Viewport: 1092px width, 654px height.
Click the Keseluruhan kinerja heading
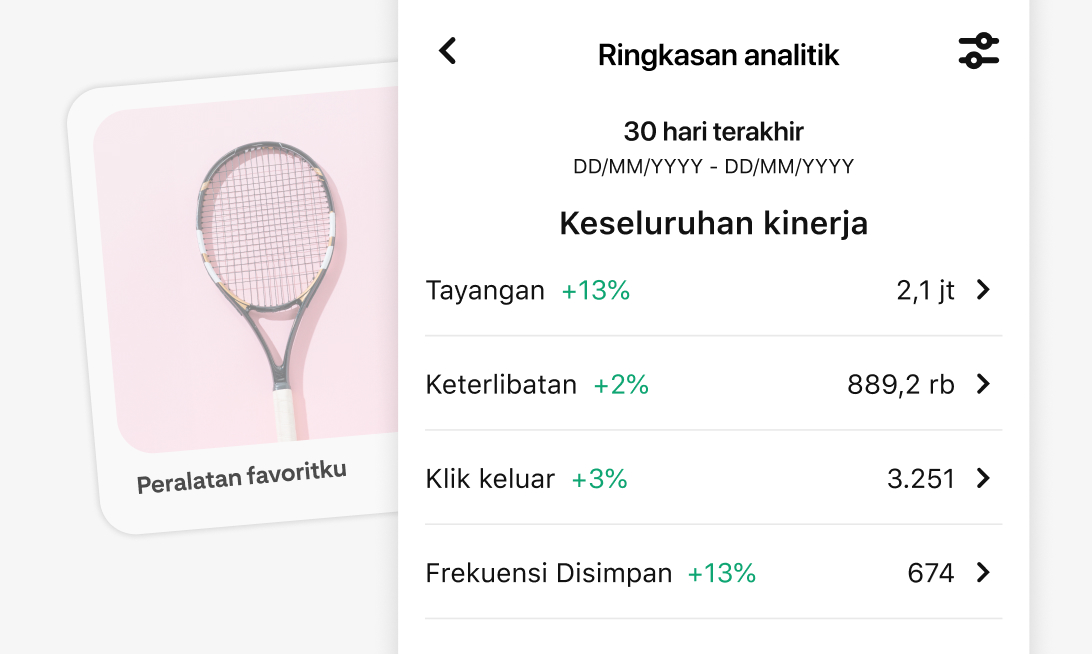714,223
